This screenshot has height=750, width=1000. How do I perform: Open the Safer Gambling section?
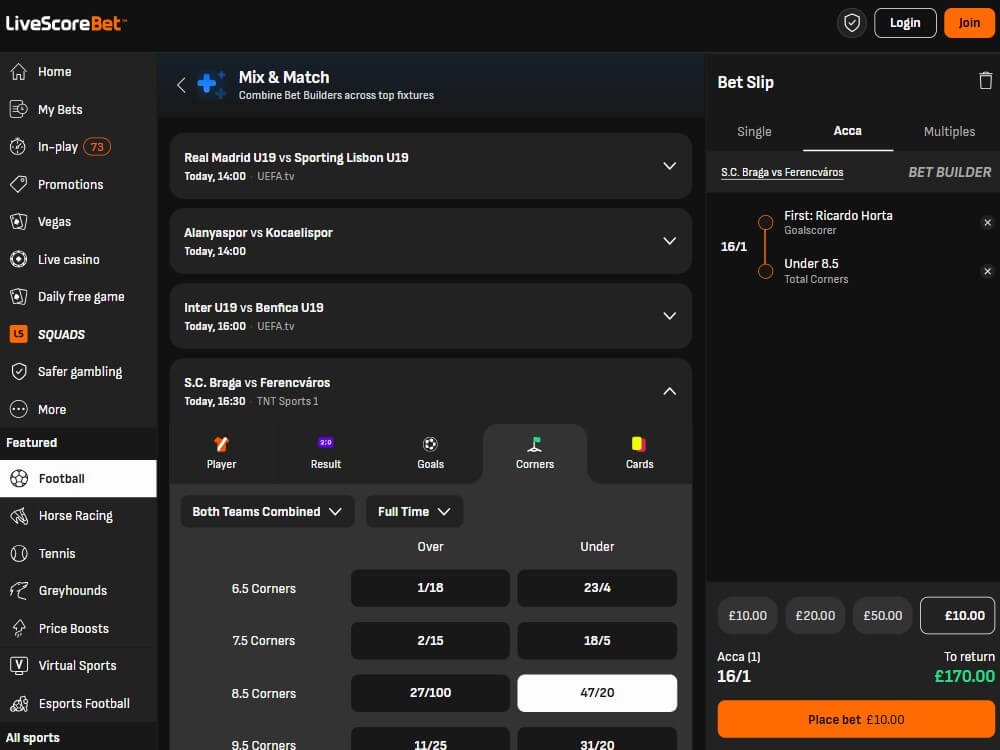point(21,371)
